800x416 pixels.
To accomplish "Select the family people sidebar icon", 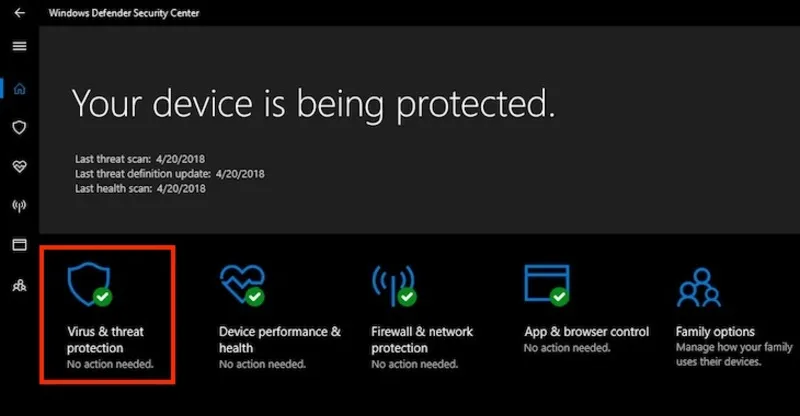I will click(19, 285).
